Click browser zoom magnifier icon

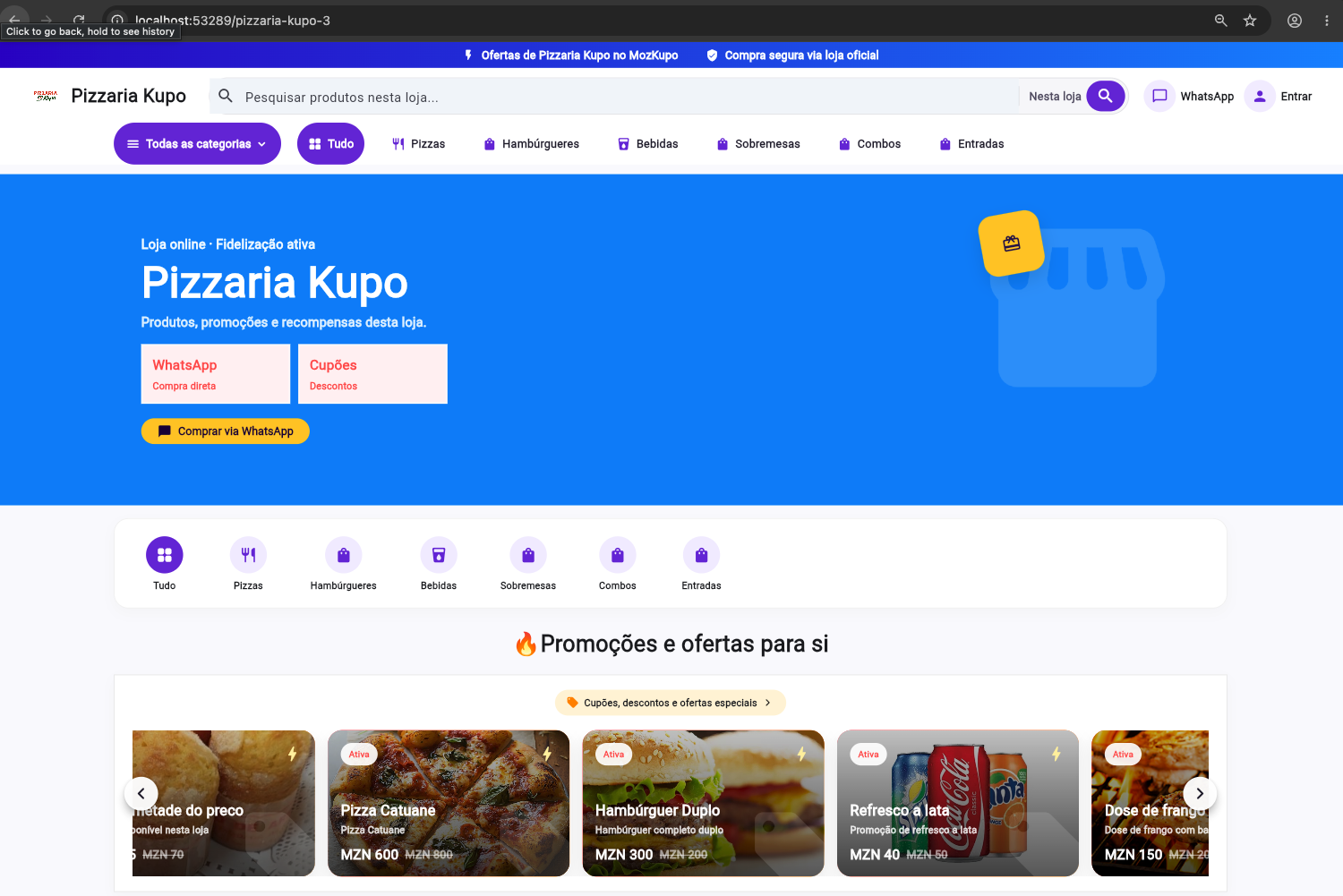[1220, 21]
